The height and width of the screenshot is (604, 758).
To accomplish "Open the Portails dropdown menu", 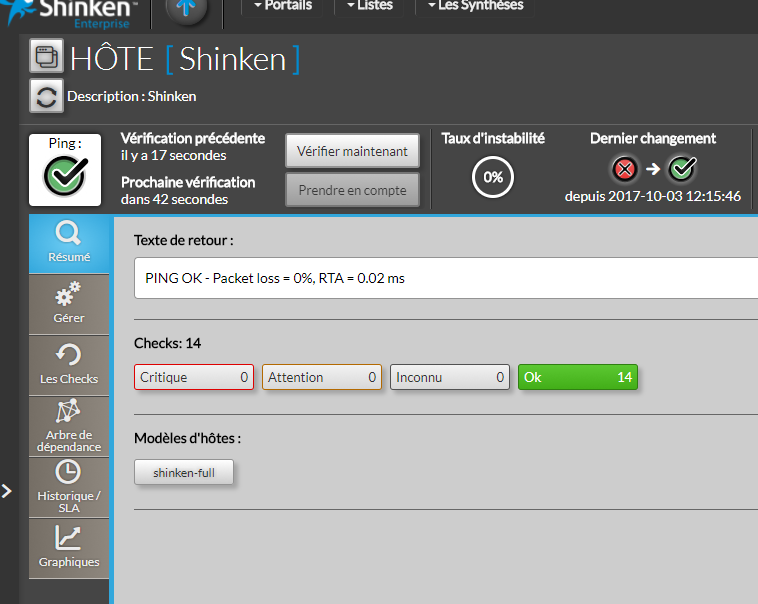I will point(283,6).
